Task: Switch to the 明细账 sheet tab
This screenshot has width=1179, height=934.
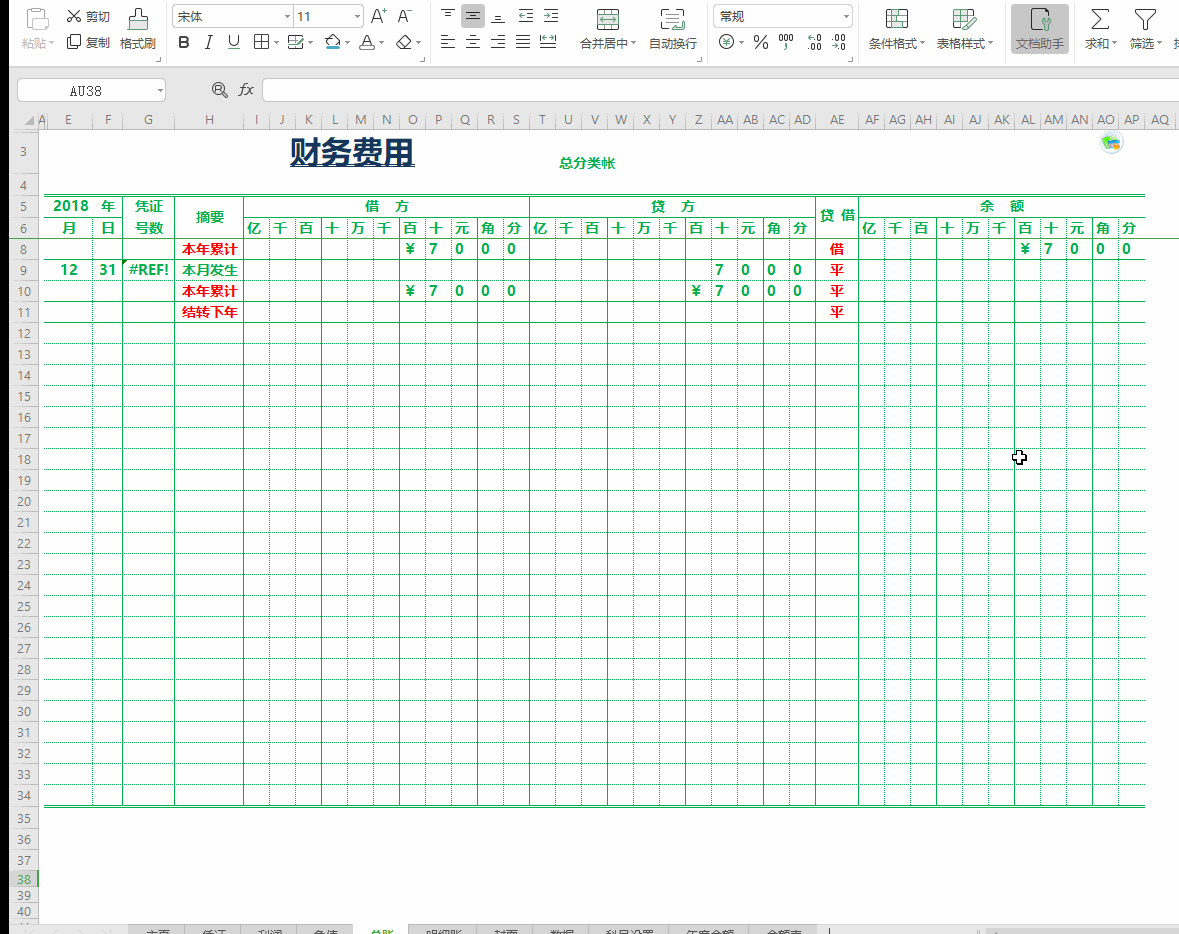Action: [444, 931]
